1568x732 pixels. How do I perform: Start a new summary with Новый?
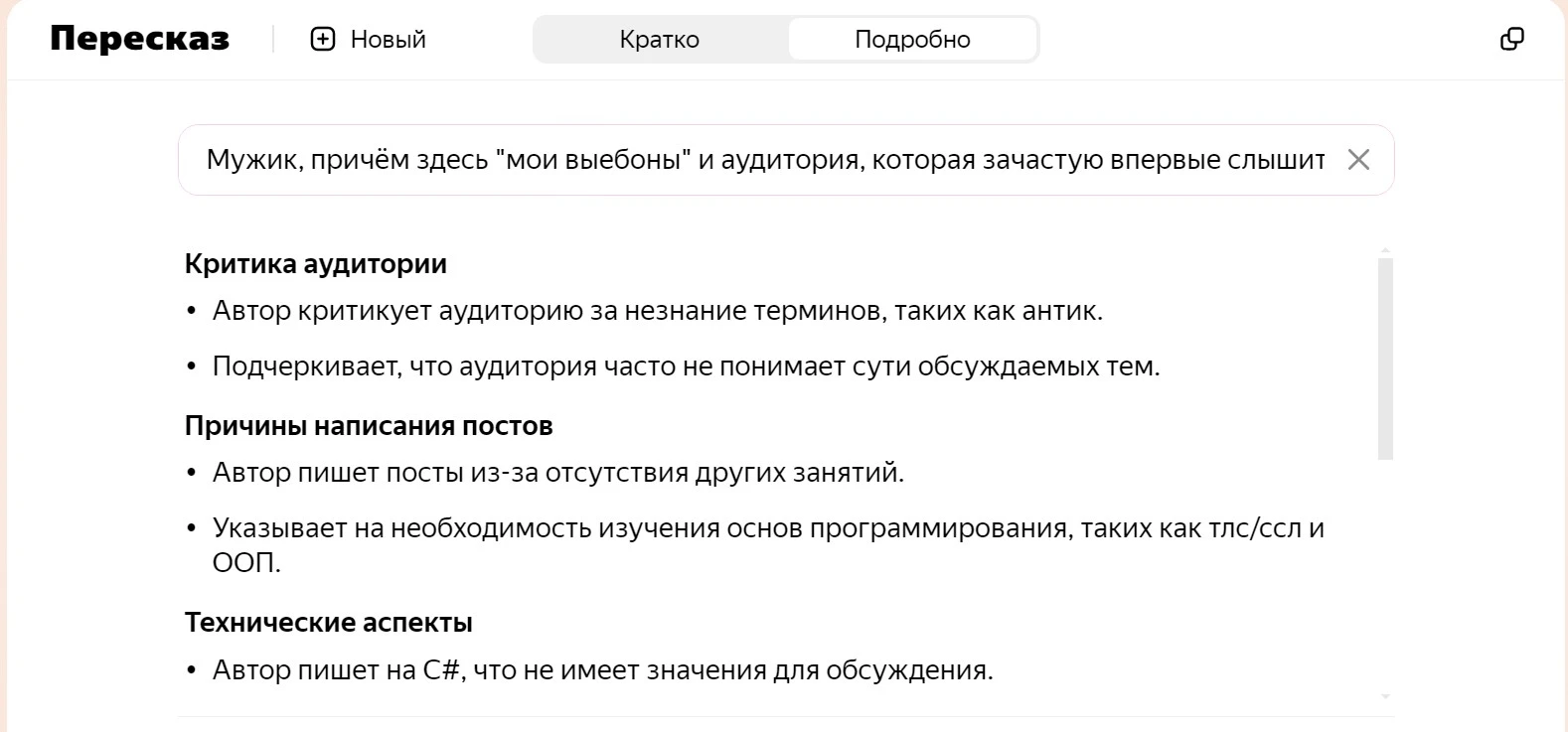coord(368,40)
